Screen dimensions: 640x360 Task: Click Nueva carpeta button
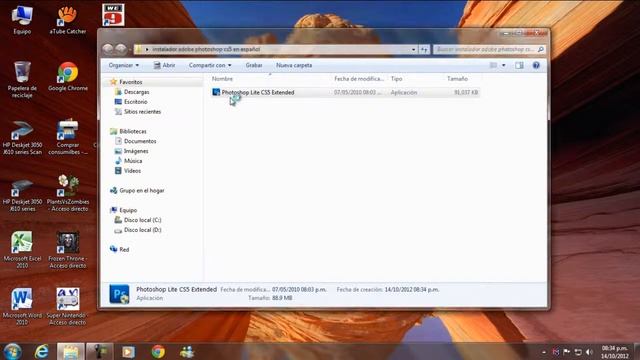294,65
